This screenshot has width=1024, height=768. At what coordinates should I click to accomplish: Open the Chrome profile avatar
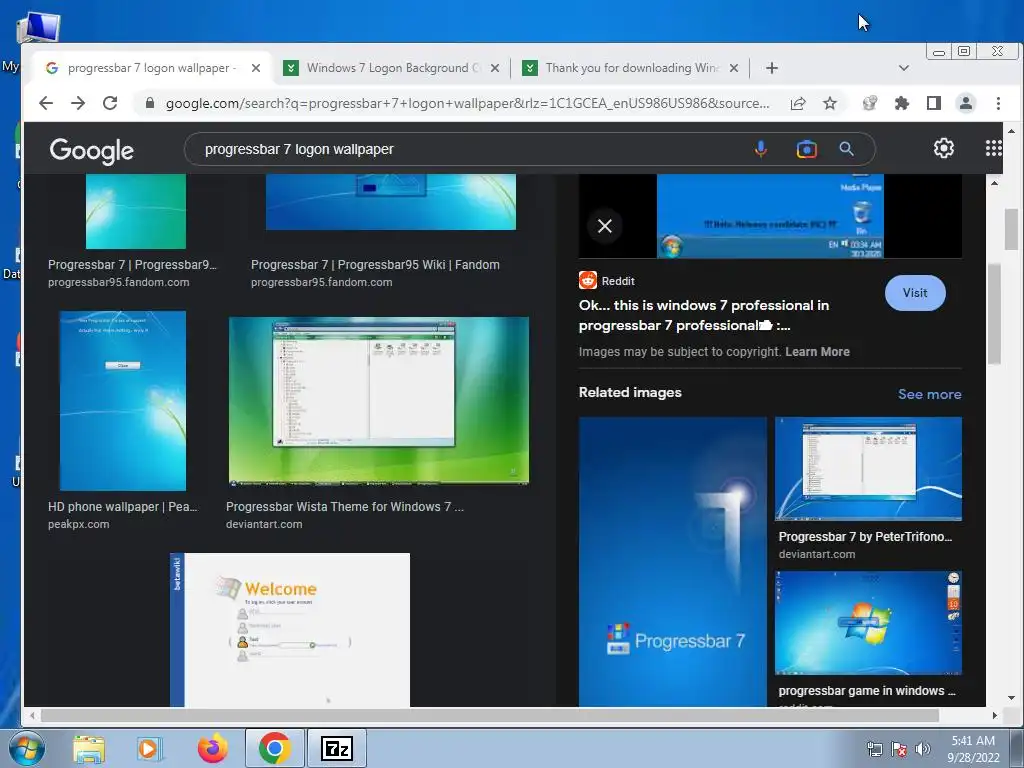[x=965, y=103]
